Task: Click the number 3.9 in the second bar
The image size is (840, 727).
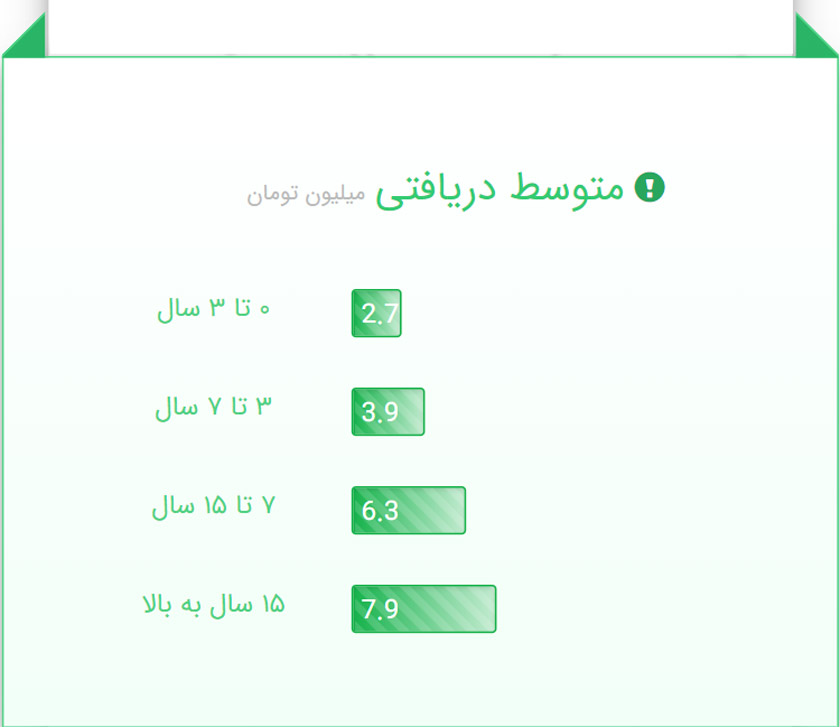Action: point(380,412)
